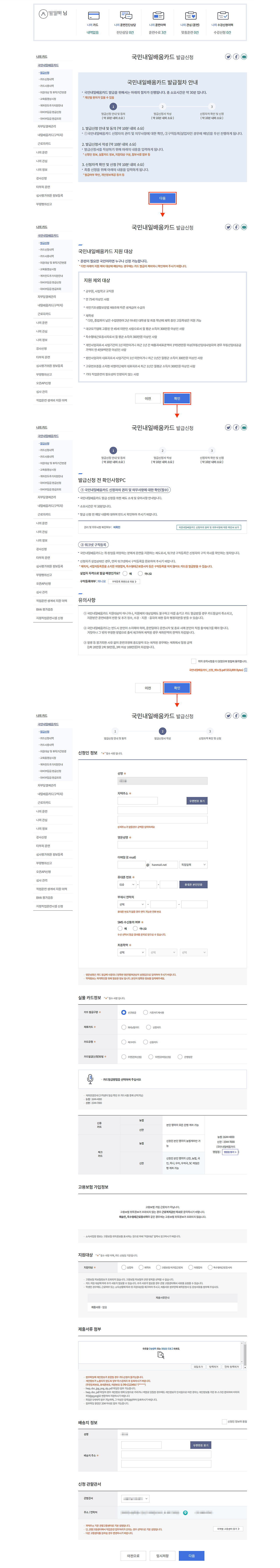
Task: Download 국민내일배움카드 신청 매뉴얼 pdf link
Action: coord(216,670)
